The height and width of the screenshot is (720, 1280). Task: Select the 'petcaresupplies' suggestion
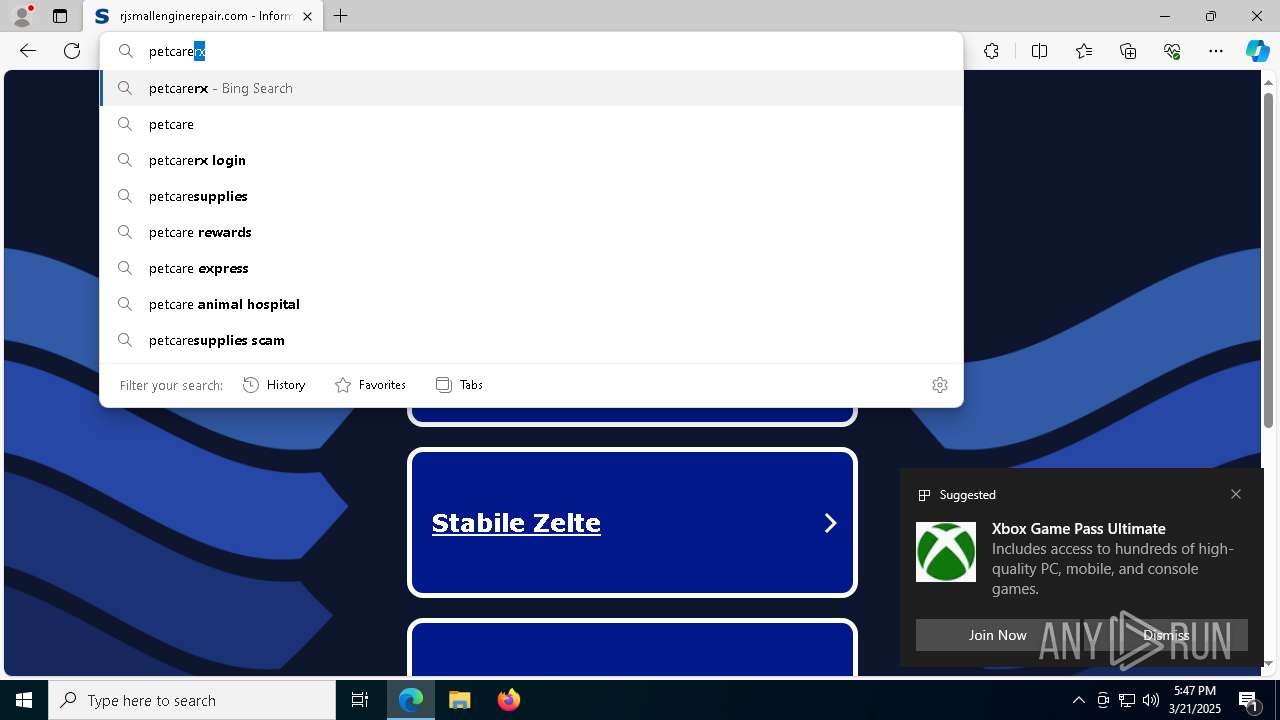click(x=531, y=196)
